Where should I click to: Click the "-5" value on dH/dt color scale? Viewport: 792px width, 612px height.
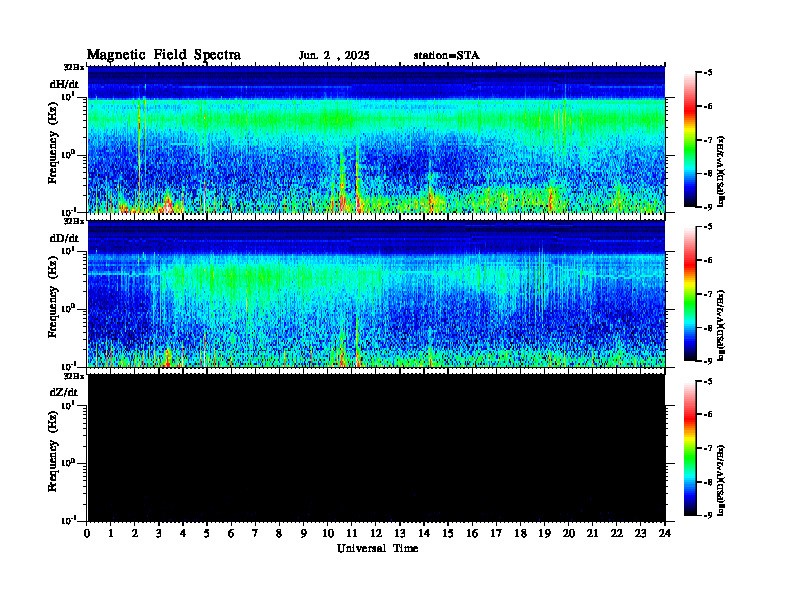coord(708,73)
